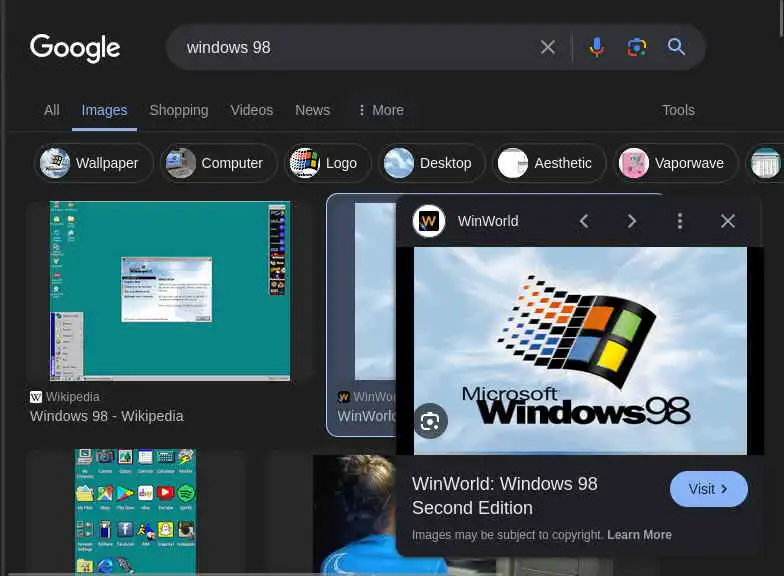Open thumbnail of person in blue shirt

click(x=355, y=515)
